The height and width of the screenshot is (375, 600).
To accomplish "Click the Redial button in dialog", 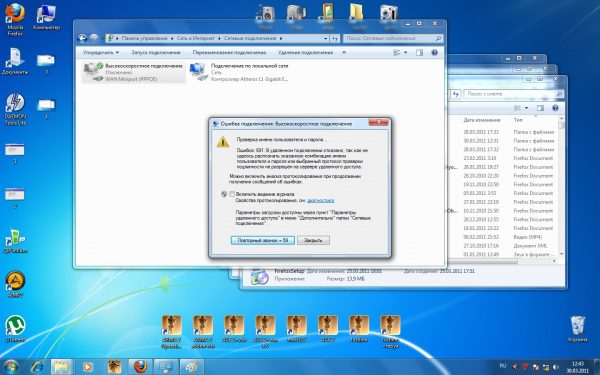I will [262, 240].
